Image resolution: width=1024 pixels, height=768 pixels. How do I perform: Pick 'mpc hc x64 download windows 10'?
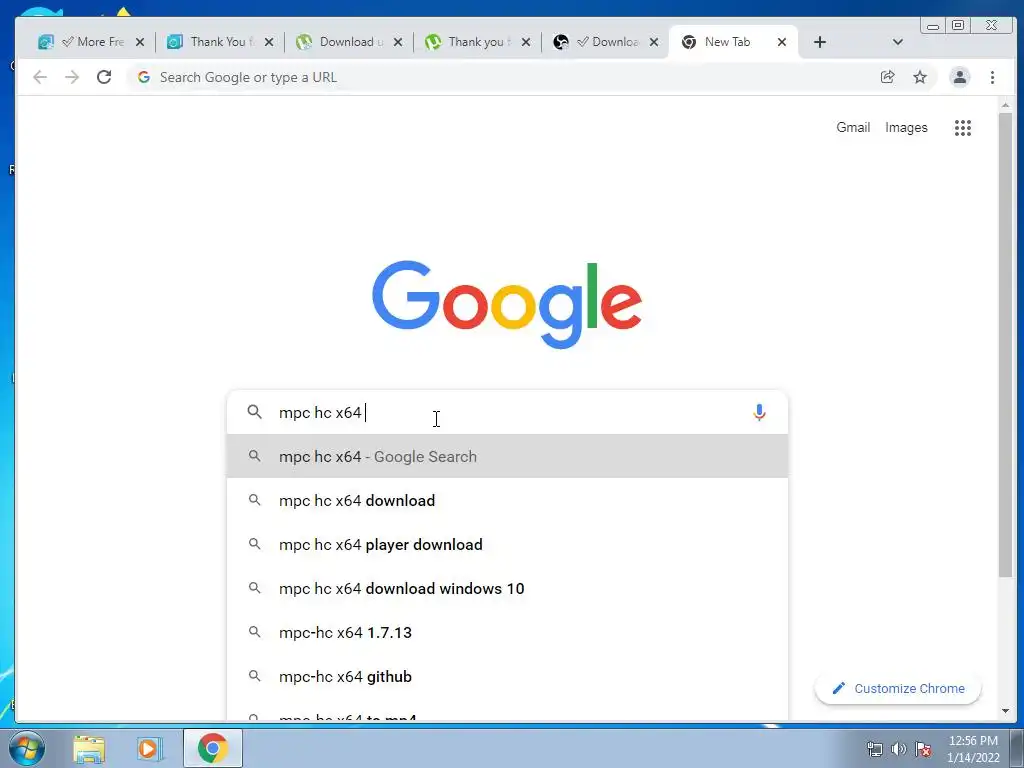click(507, 588)
